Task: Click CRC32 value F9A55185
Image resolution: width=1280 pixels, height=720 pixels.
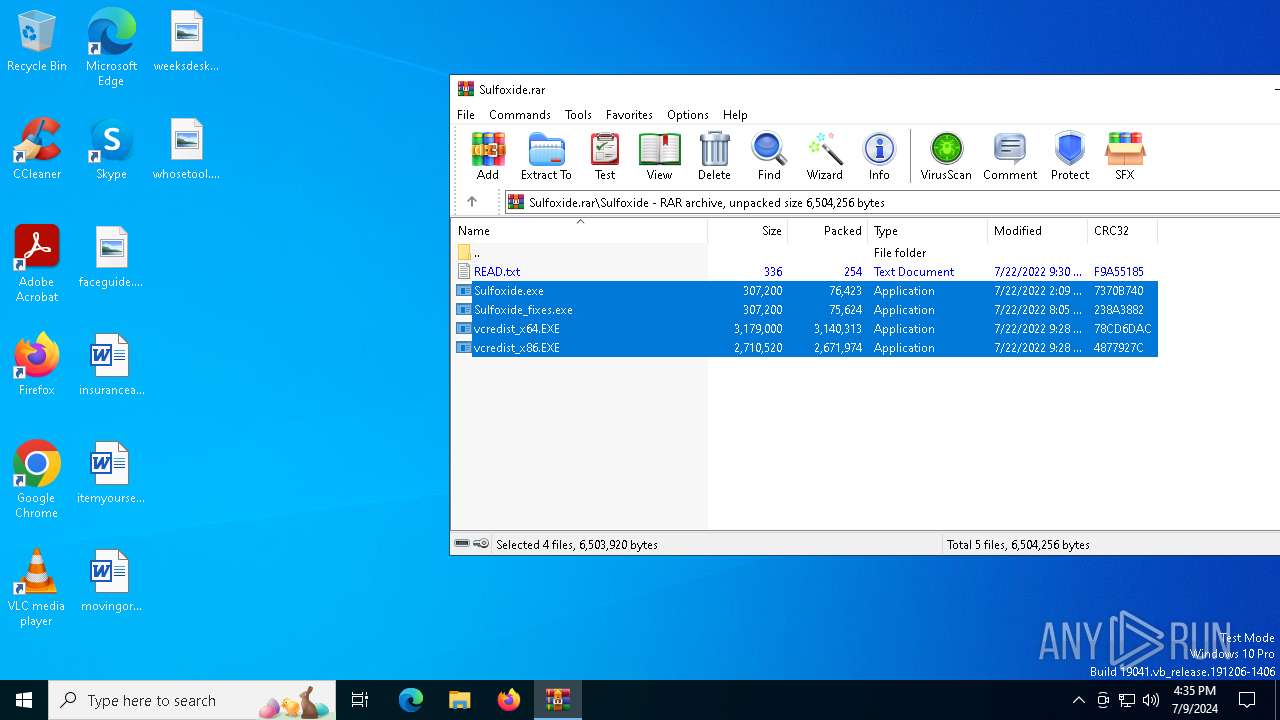Action: [1119, 272]
